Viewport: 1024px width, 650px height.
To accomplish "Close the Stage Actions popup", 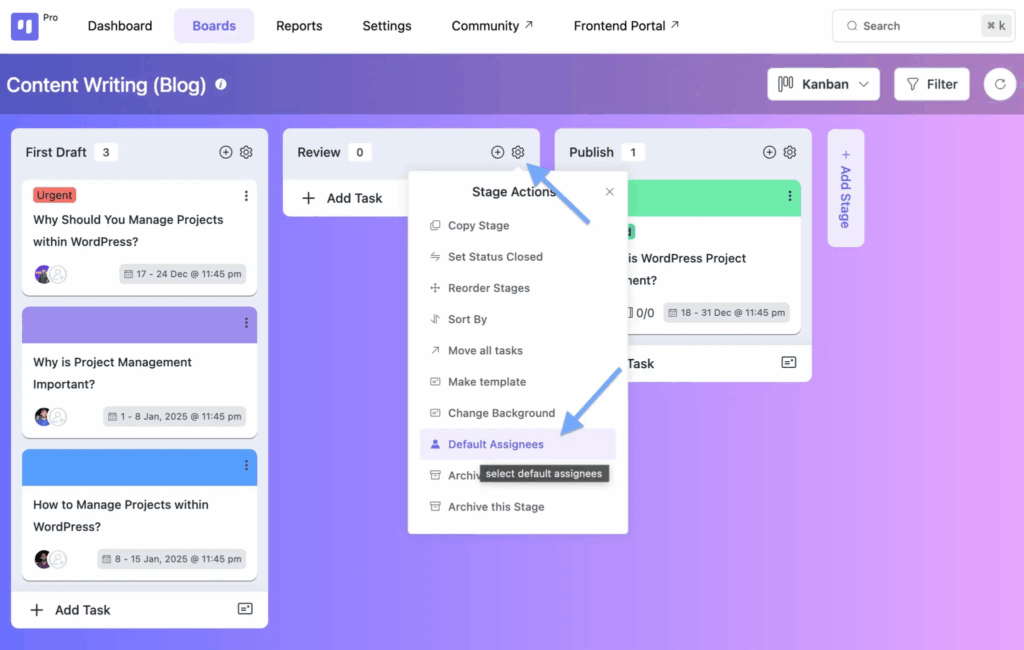I will coord(610,192).
